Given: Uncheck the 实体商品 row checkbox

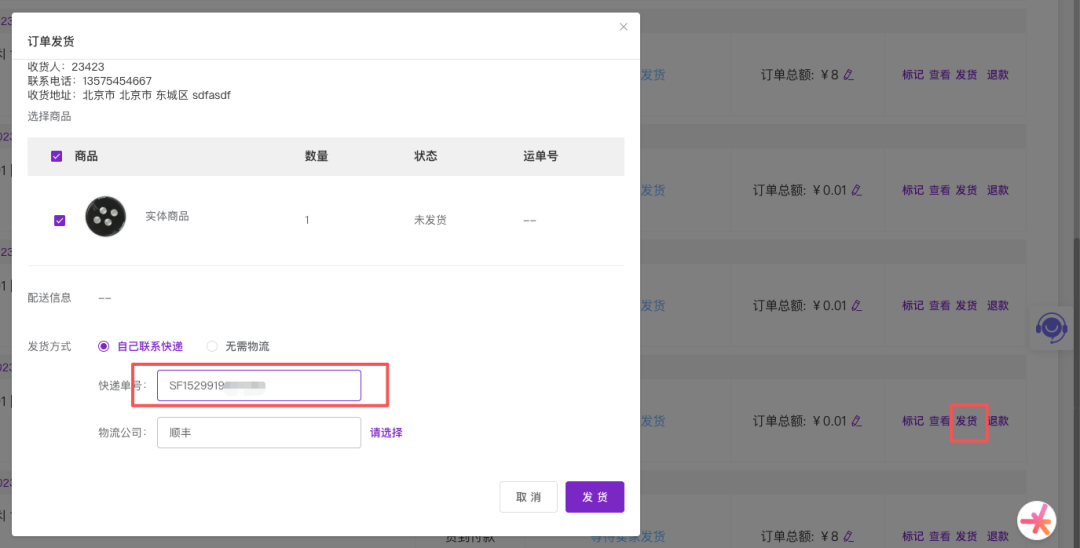Looking at the screenshot, I should coord(59,220).
